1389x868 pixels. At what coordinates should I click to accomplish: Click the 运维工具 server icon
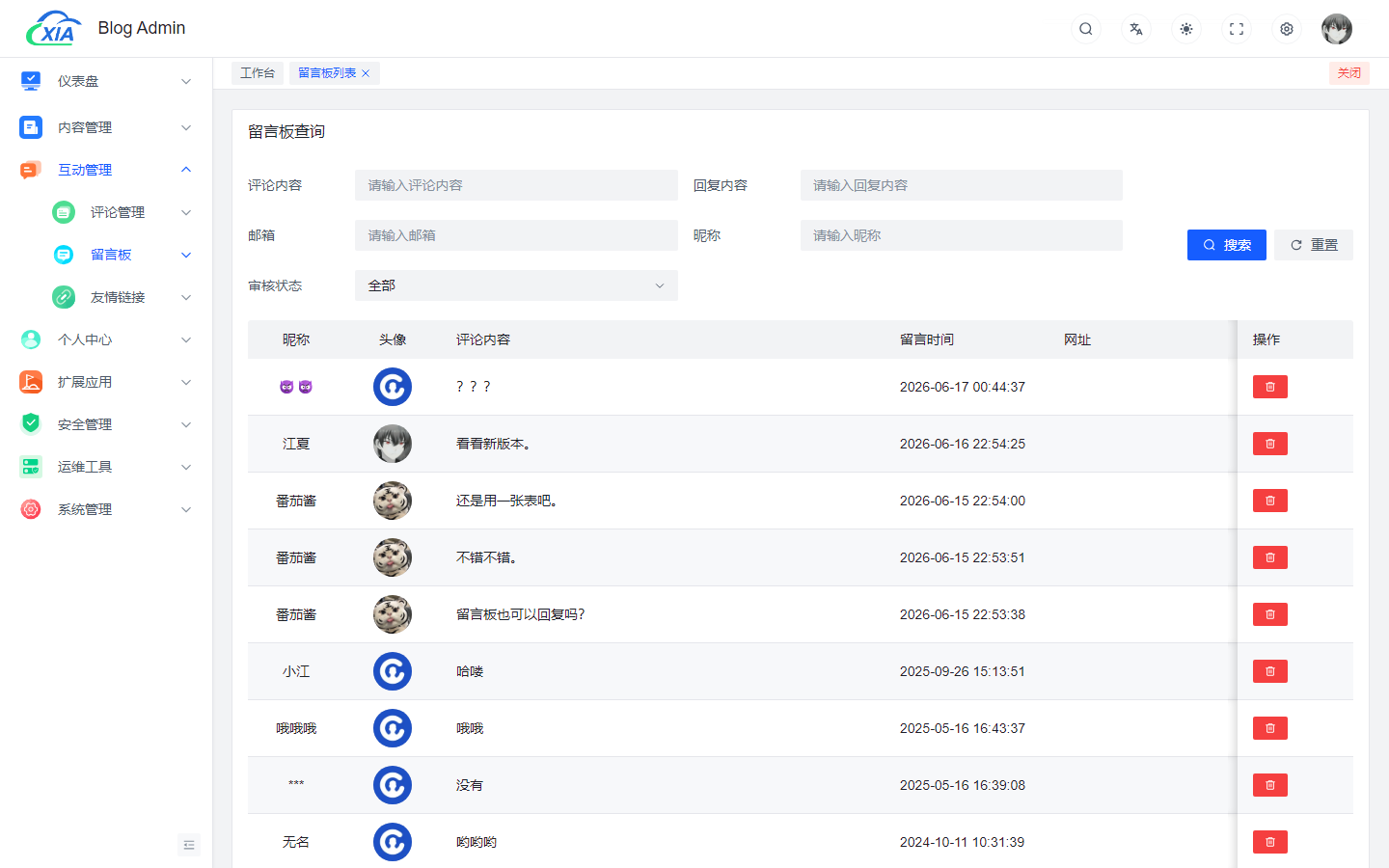(x=31, y=467)
